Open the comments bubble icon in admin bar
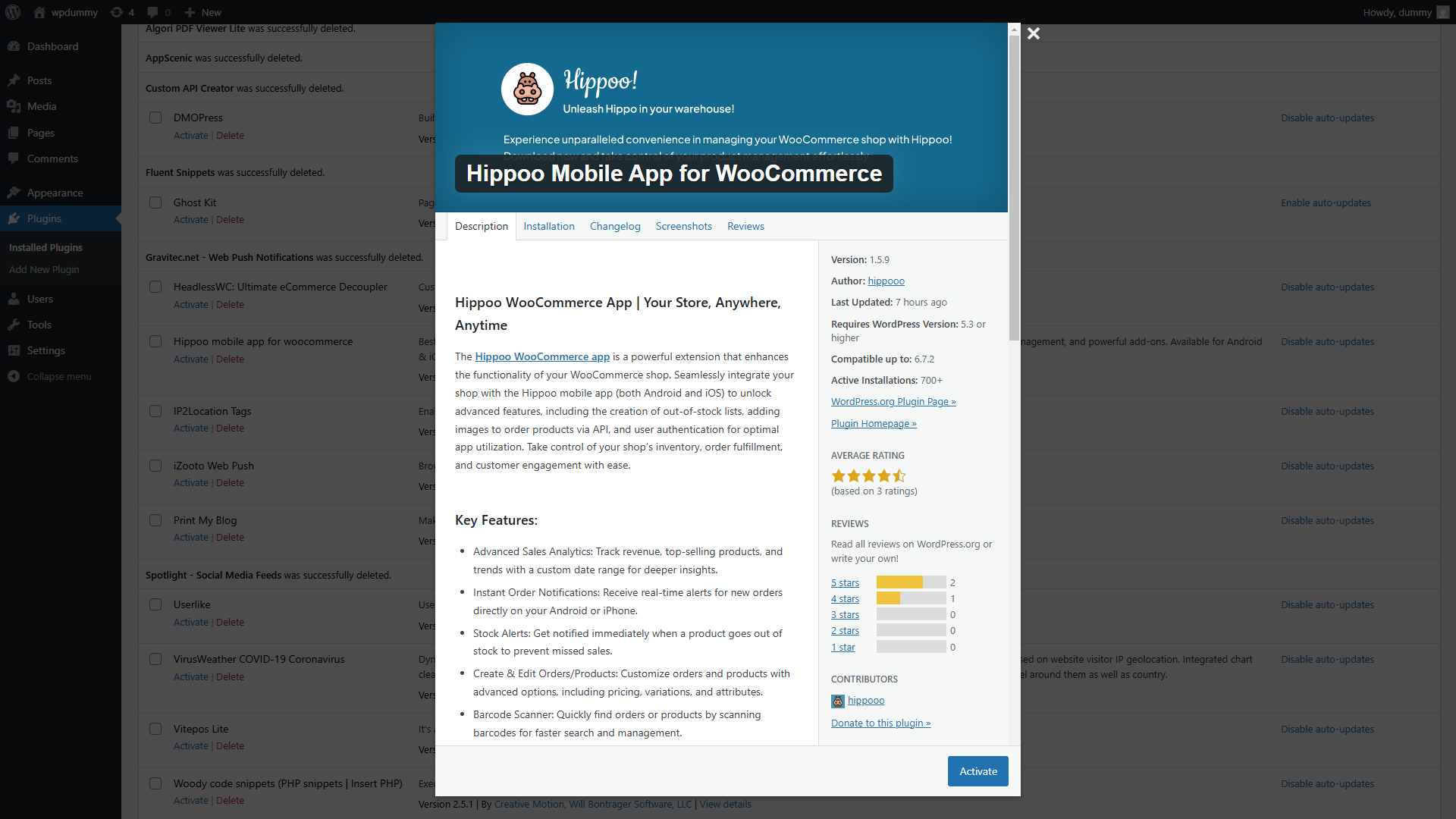 point(152,12)
